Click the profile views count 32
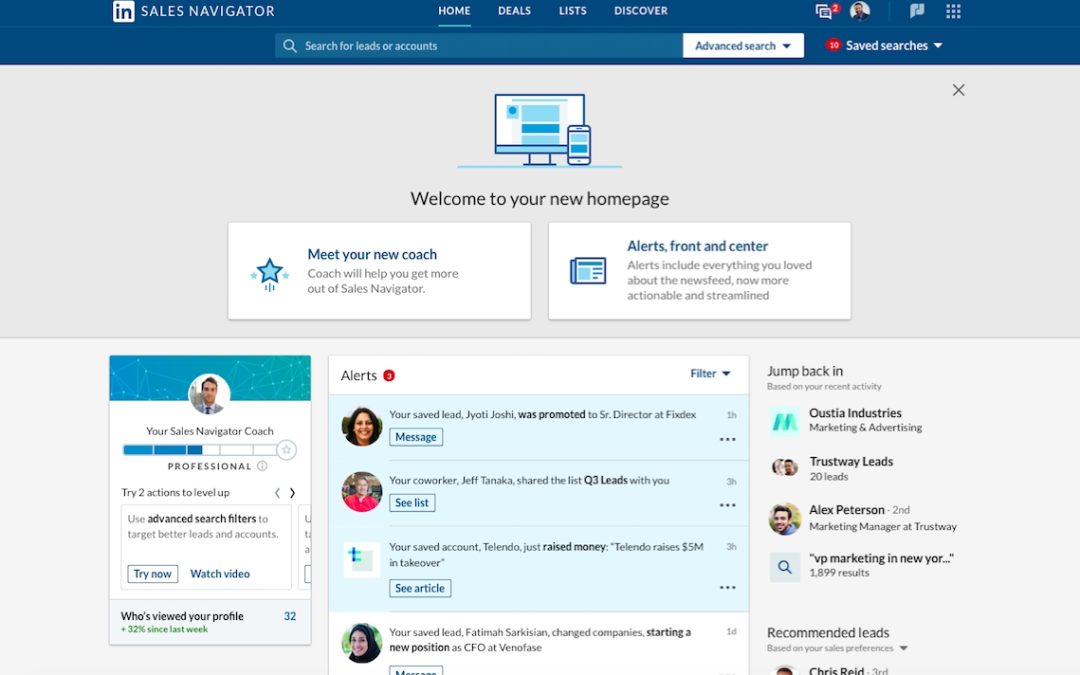This screenshot has width=1080, height=675. pos(290,616)
